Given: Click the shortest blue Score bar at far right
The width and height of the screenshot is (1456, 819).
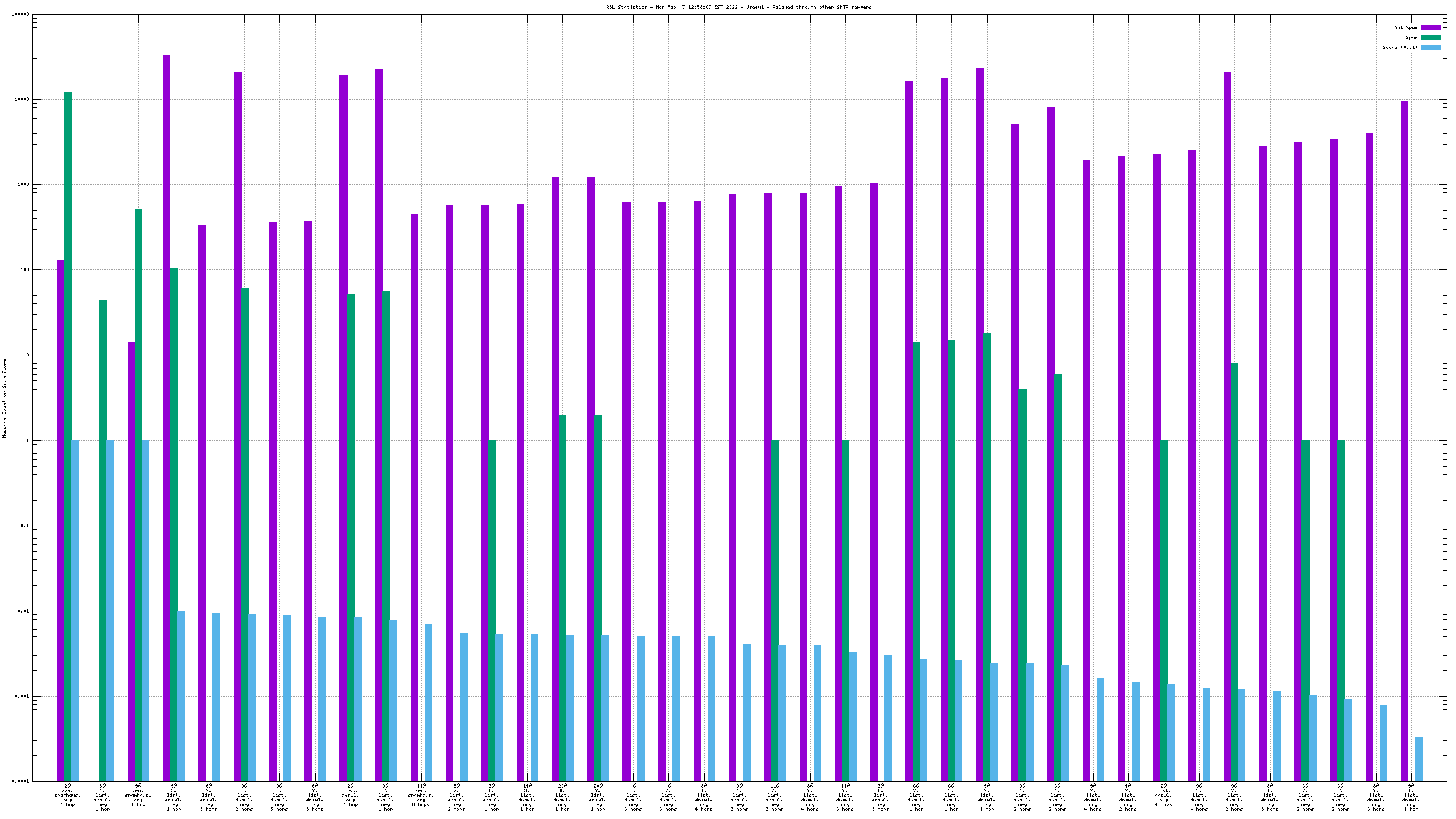Looking at the screenshot, I should (1418, 758).
